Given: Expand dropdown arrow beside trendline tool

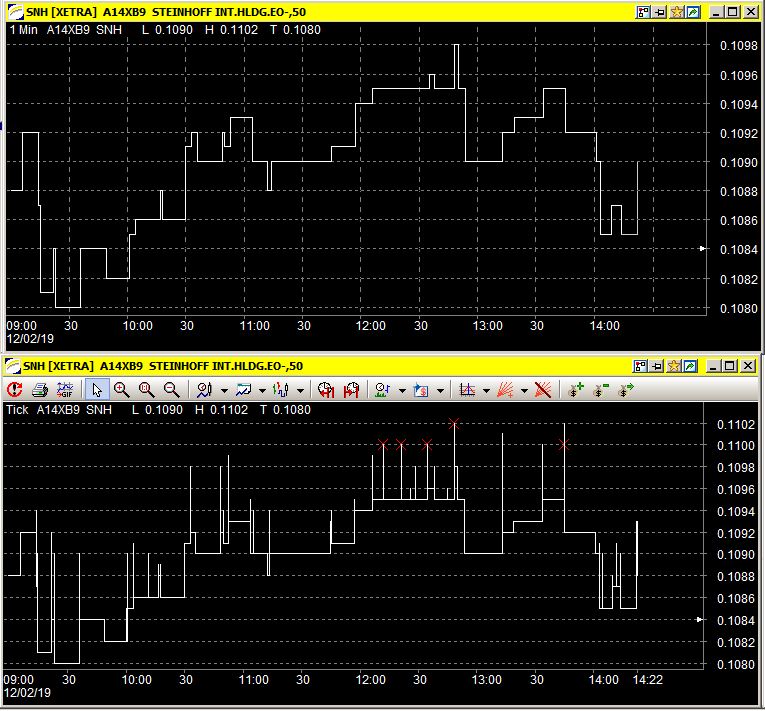Looking at the screenshot, I should [486, 390].
